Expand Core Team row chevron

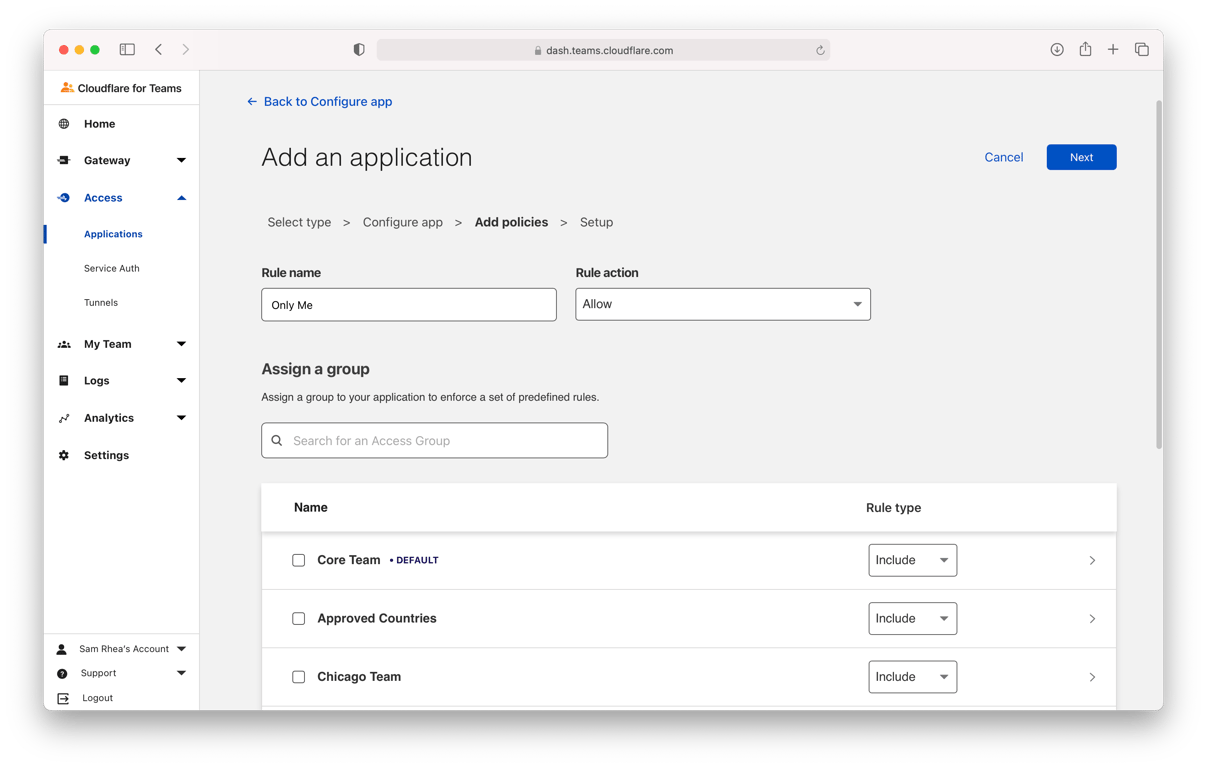tap(1092, 561)
